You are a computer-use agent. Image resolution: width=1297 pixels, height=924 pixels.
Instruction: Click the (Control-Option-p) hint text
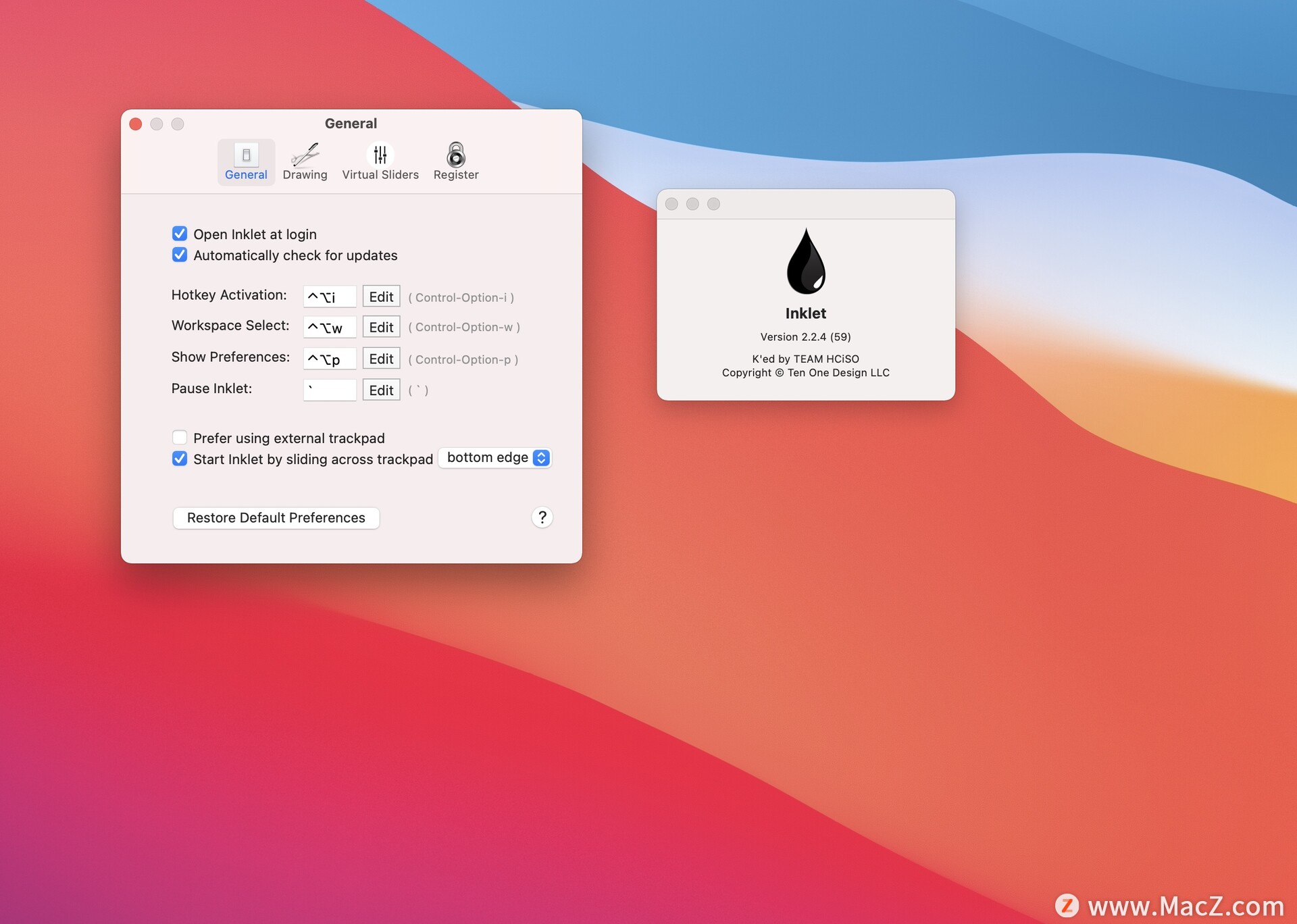coord(463,360)
